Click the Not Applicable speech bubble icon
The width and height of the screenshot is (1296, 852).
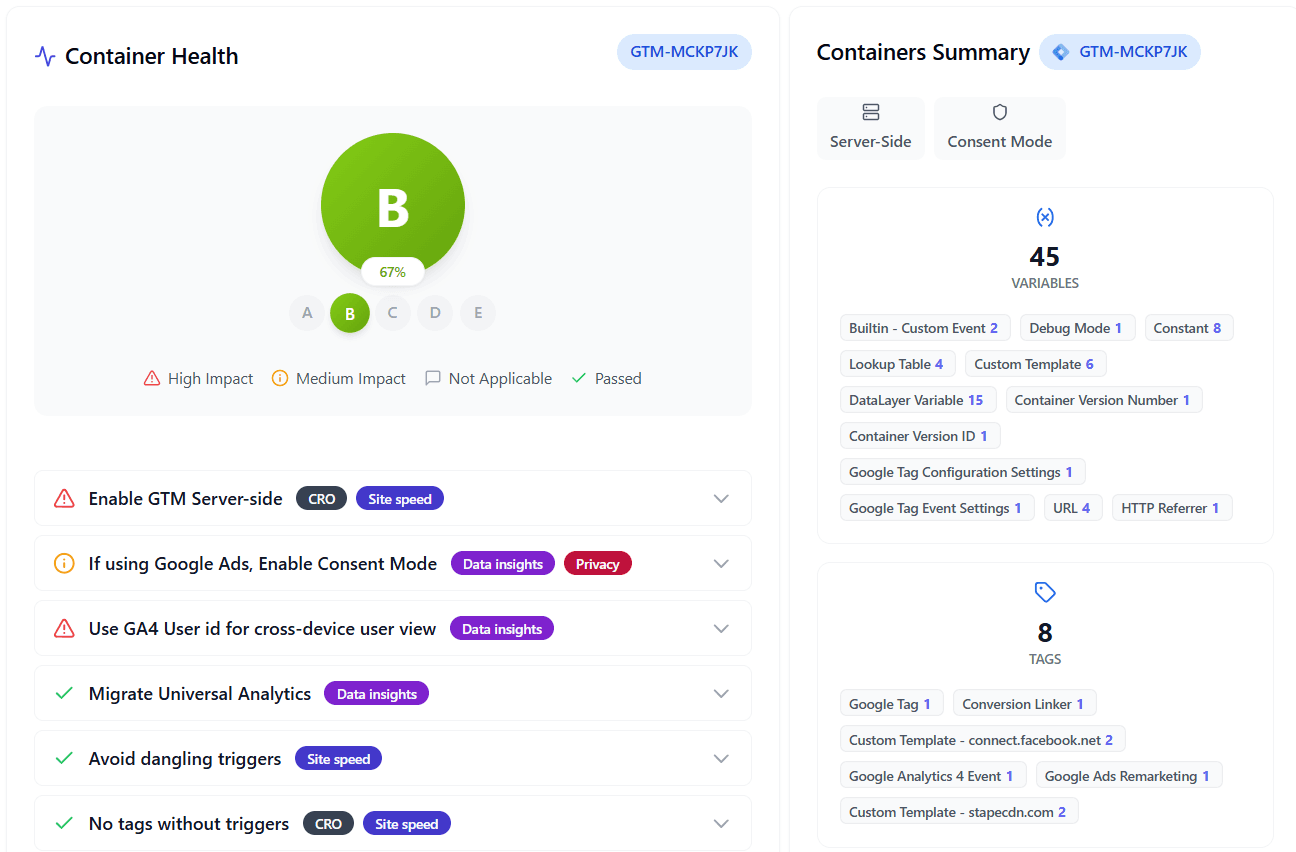point(433,378)
